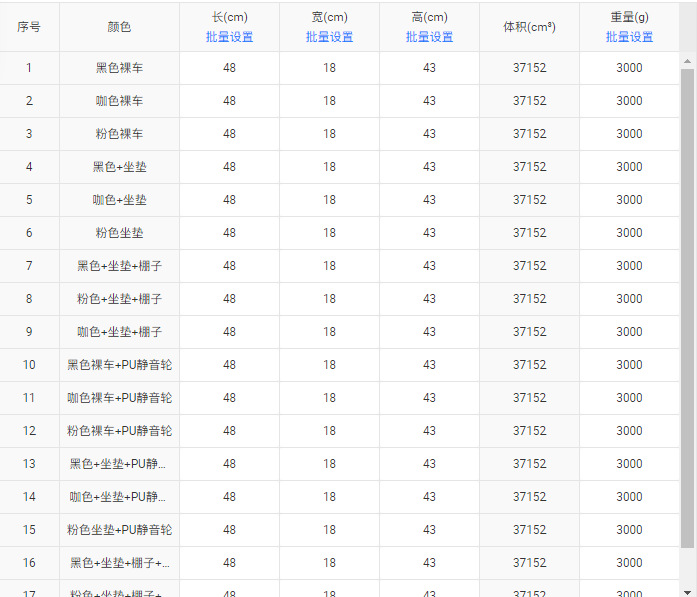Screen dimensions: 697x597
Task: Select length field for 黑色裸车 row
Action: (x=229, y=68)
